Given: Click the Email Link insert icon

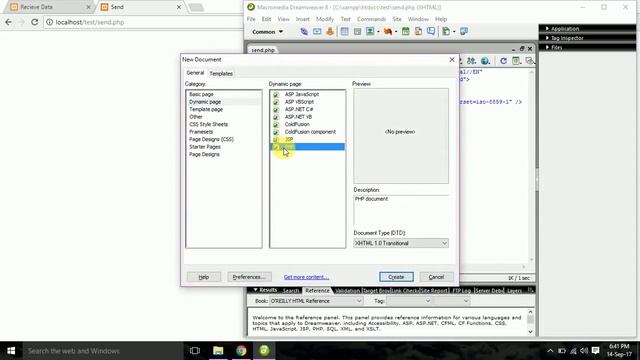Looking at the screenshot, I should (317, 31).
